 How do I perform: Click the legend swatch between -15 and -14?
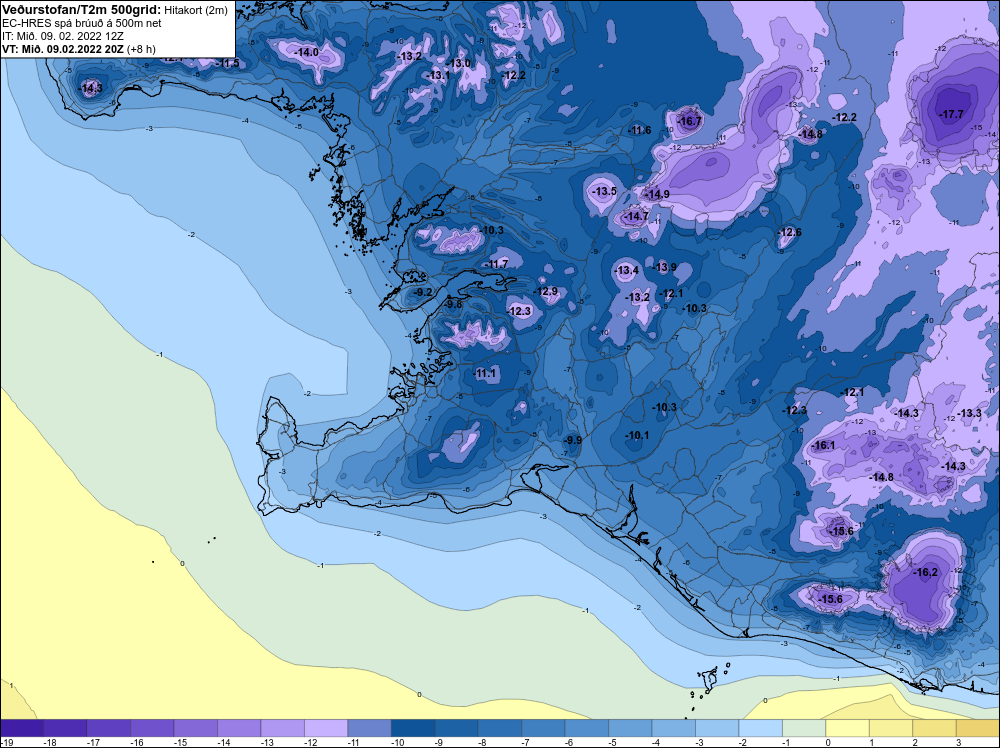point(195,728)
